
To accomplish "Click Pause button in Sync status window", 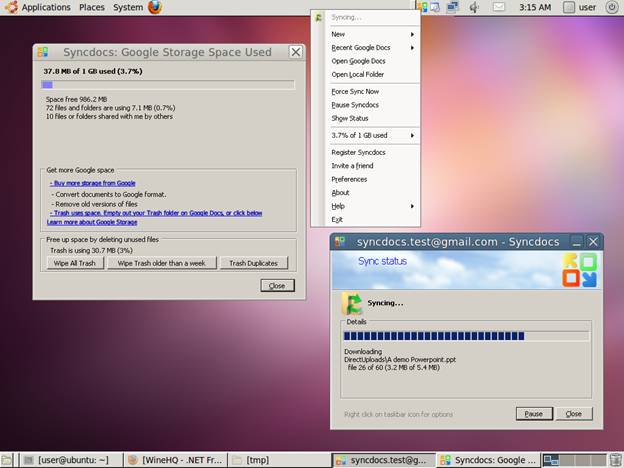I will pos(534,414).
